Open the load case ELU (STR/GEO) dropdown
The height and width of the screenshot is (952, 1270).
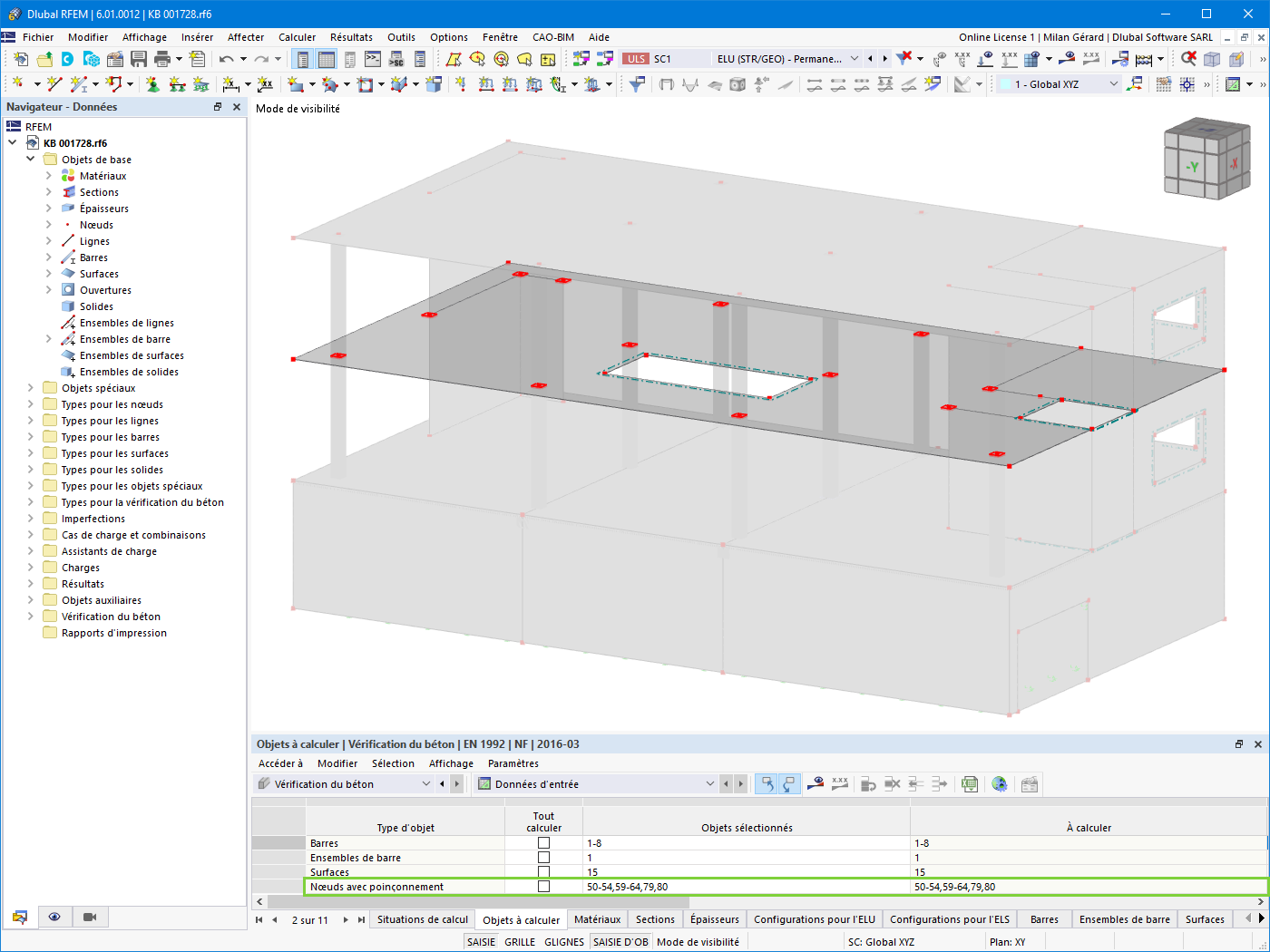click(x=854, y=59)
